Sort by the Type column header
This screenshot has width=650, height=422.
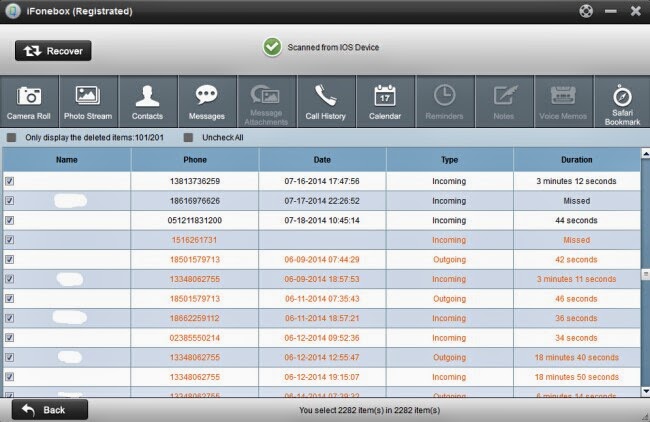(x=449, y=160)
